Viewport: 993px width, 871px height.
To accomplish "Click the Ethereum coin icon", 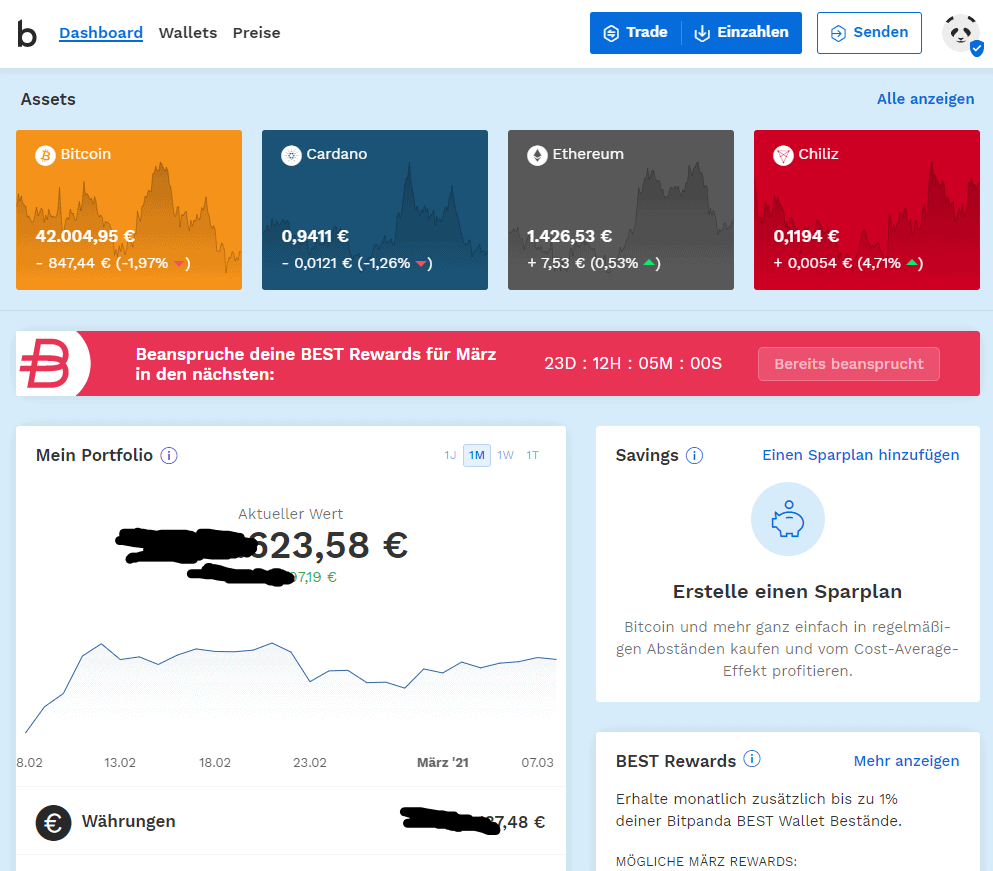I will pyautogui.click(x=537, y=155).
